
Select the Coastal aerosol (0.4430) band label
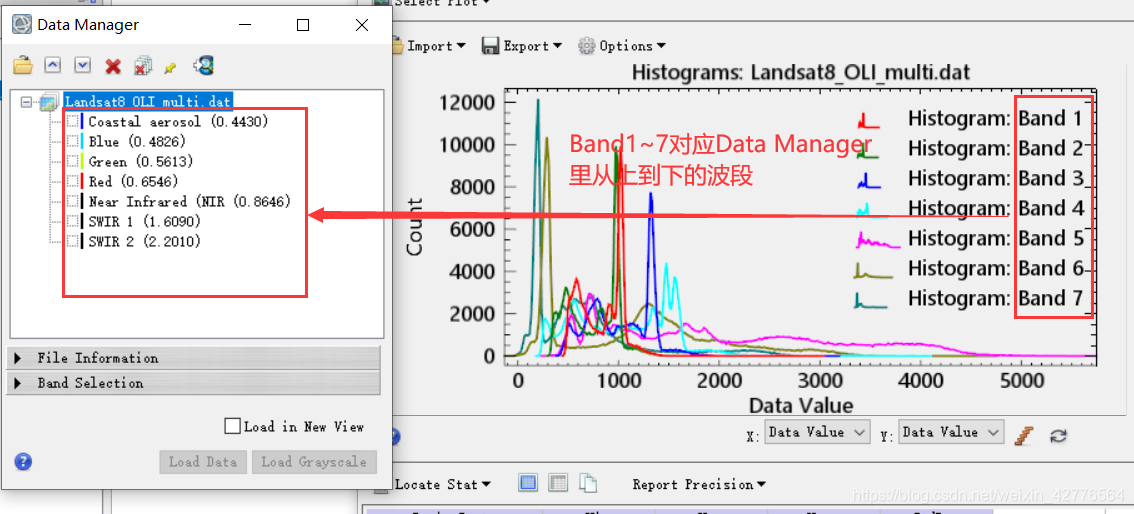(x=178, y=121)
